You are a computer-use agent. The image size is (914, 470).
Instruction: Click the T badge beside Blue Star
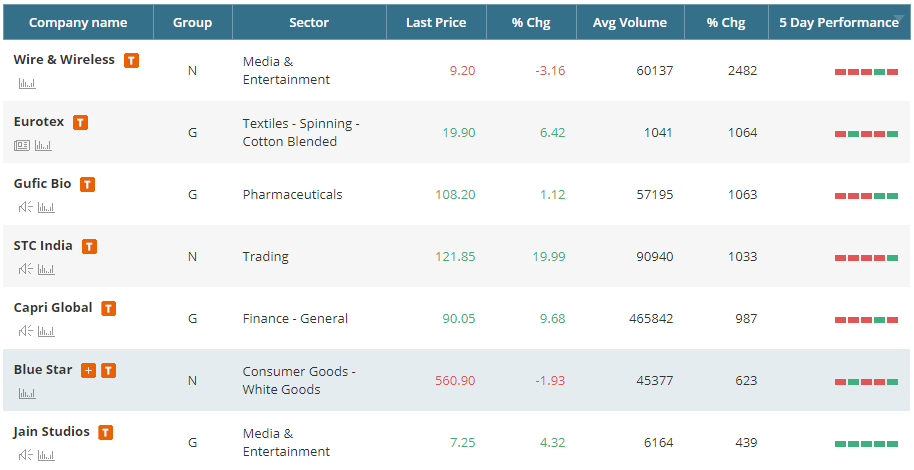(108, 370)
